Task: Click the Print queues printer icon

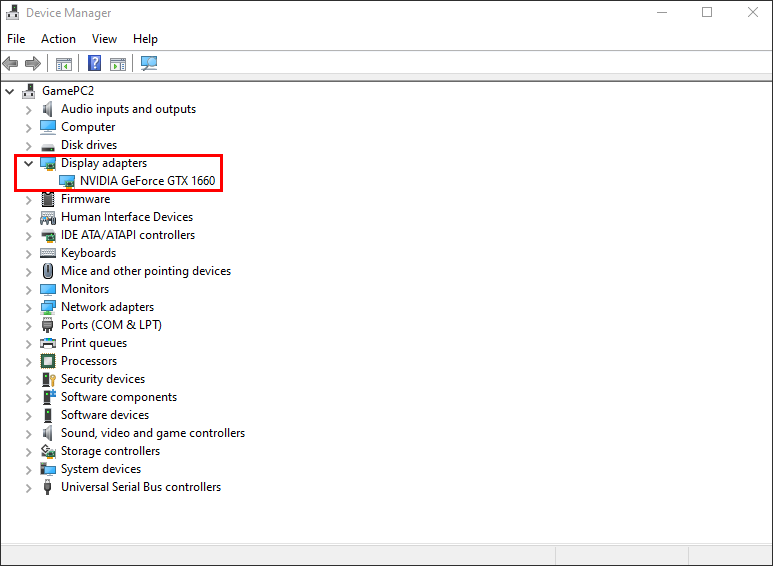Action: coord(48,343)
